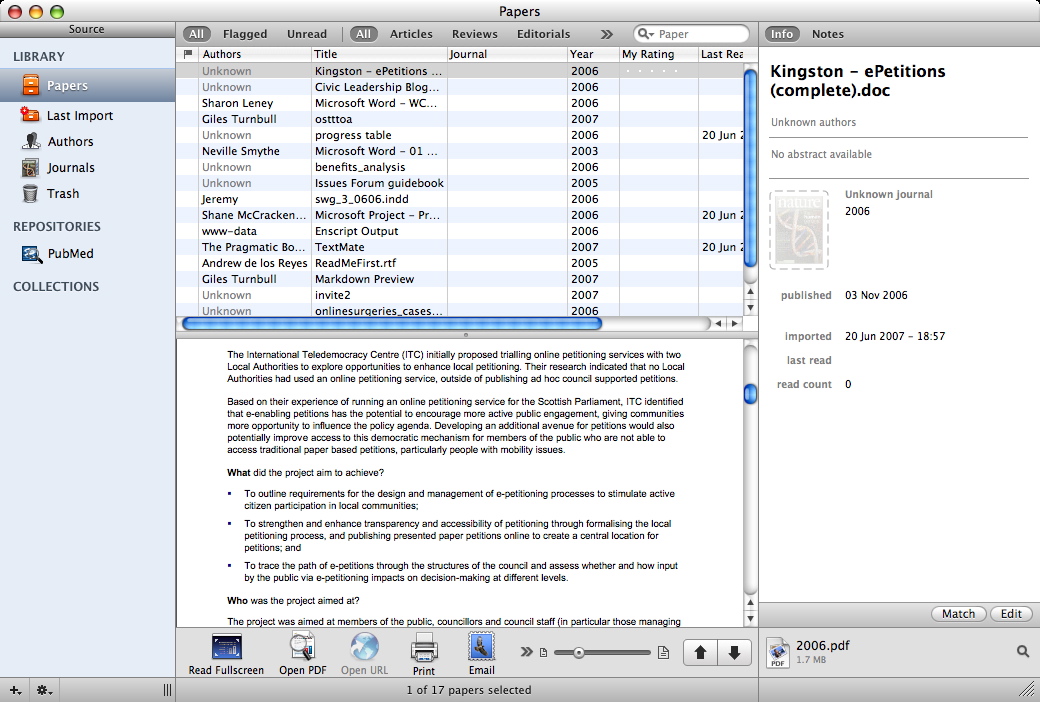Select the ReadMeFirst.rtf row
The image size is (1040, 702).
click(460, 263)
